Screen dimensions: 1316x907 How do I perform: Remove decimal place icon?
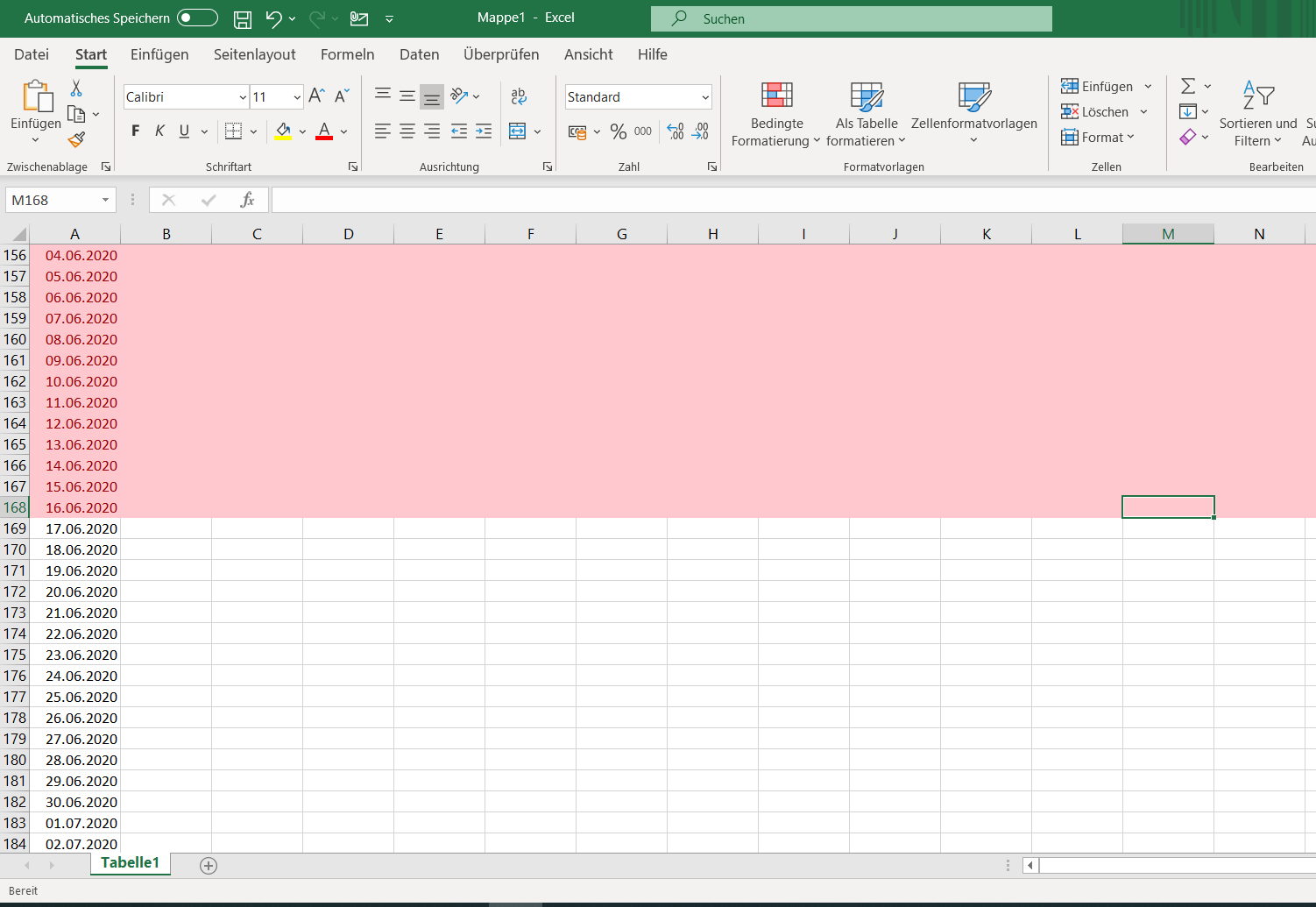(700, 131)
